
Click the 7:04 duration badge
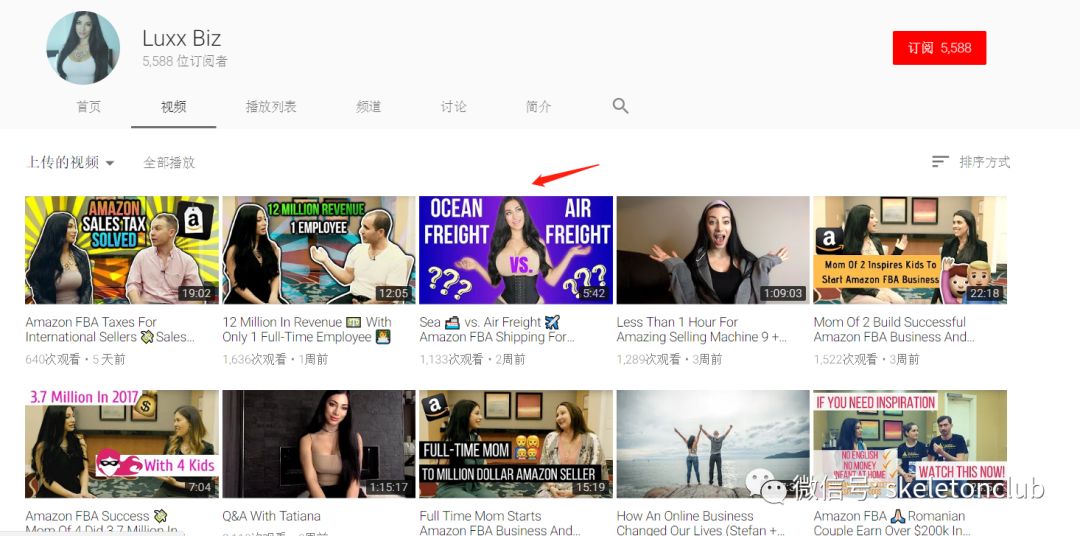(x=200, y=487)
